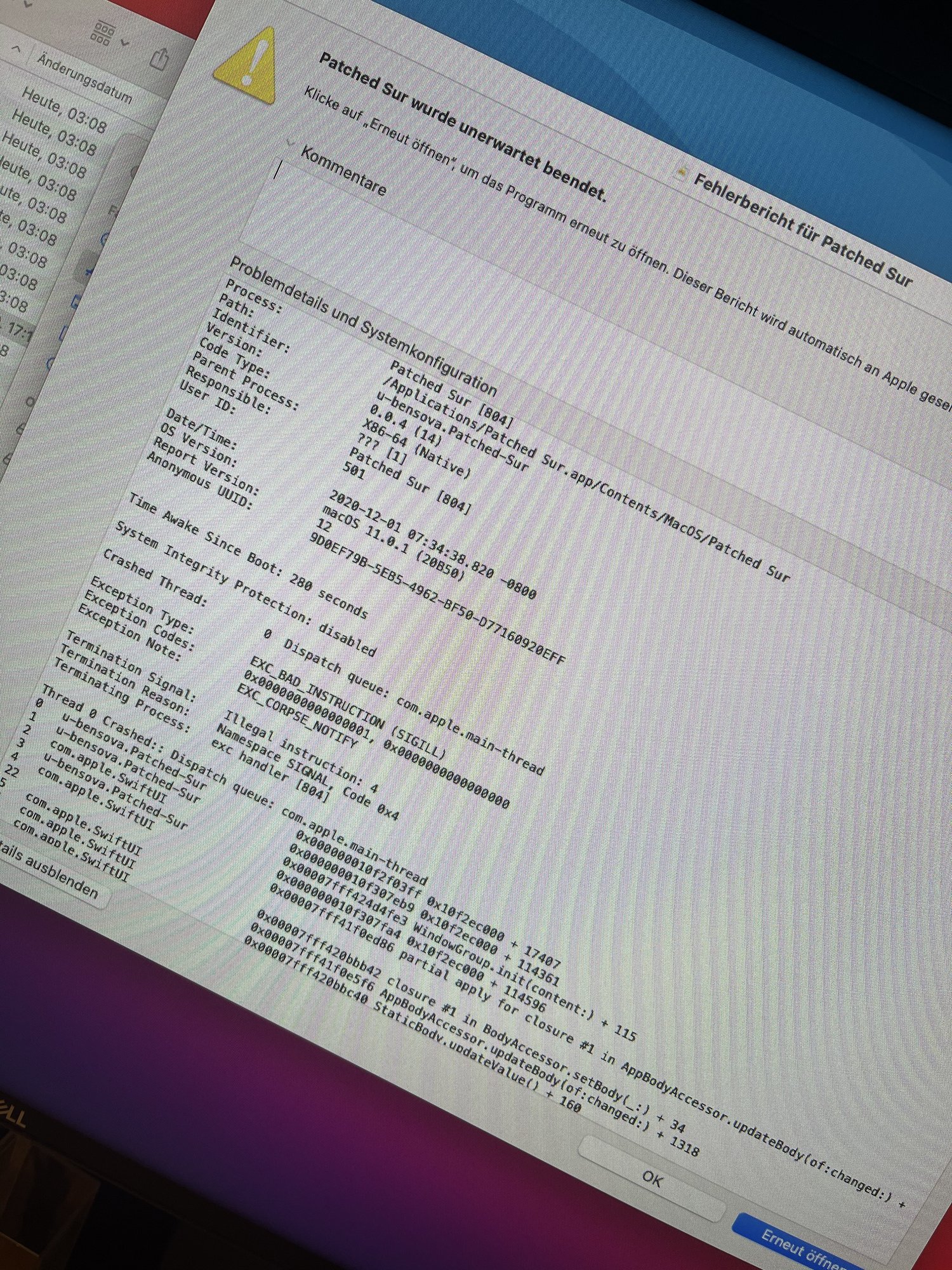Click the Report Version: label

(x=206, y=467)
